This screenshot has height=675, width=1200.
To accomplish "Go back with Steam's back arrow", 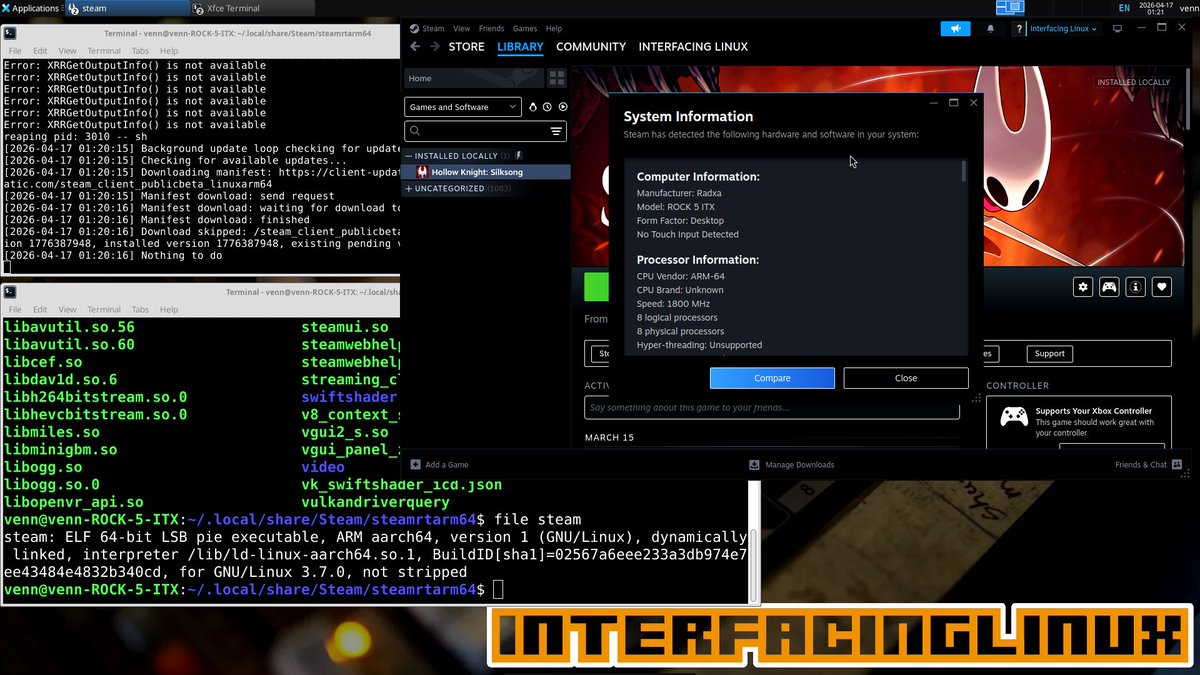I will pos(415,47).
